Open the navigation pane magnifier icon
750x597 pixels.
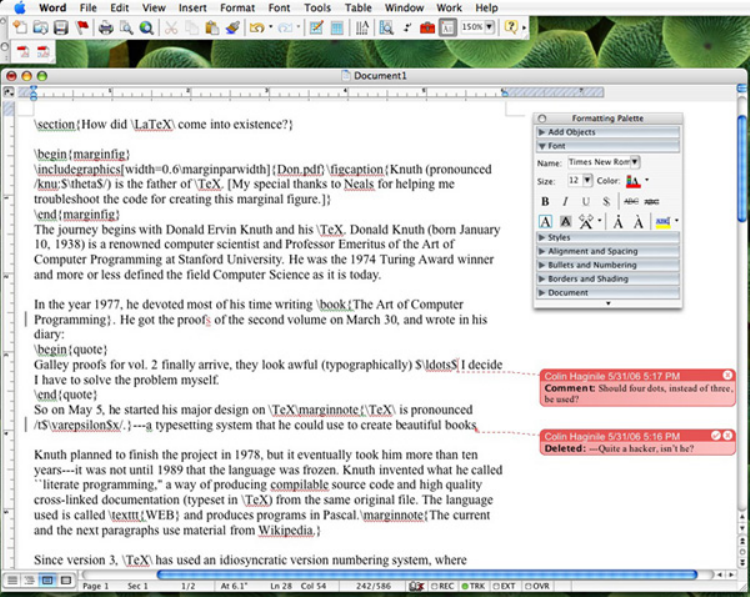386,27
